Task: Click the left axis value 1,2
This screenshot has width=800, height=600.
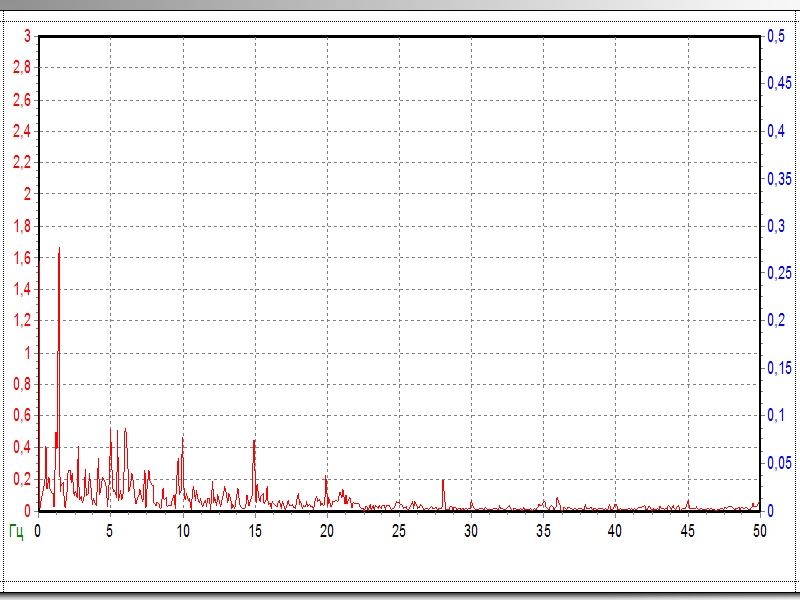Action: (x=22, y=321)
